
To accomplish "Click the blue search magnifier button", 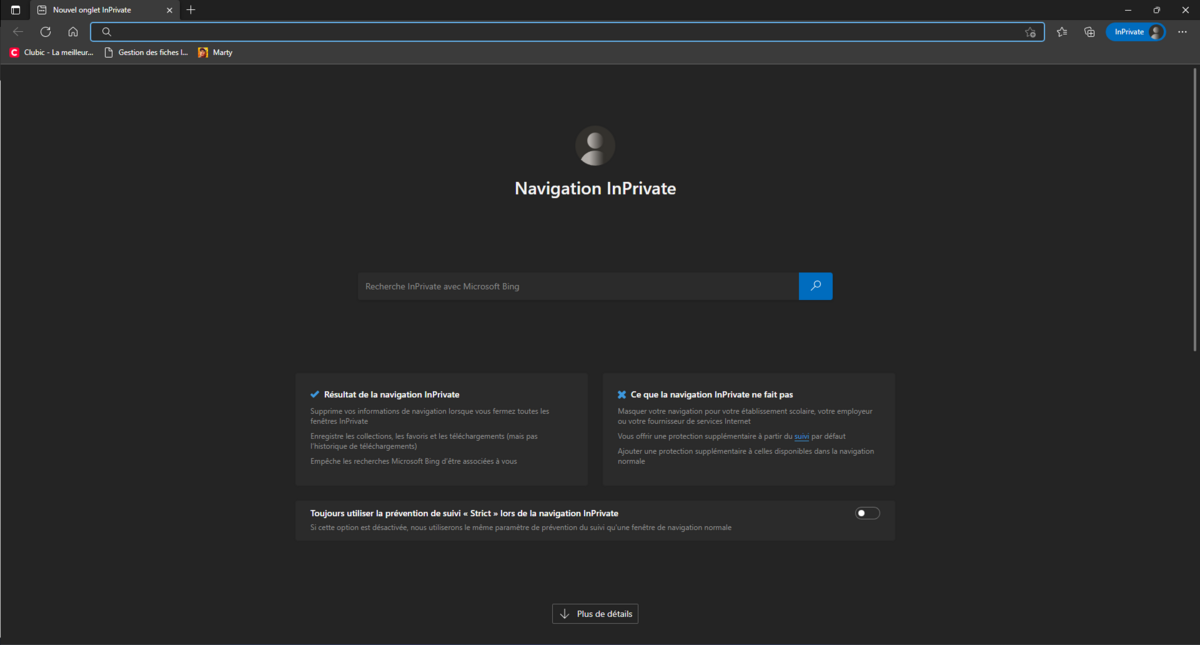I will click(816, 286).
